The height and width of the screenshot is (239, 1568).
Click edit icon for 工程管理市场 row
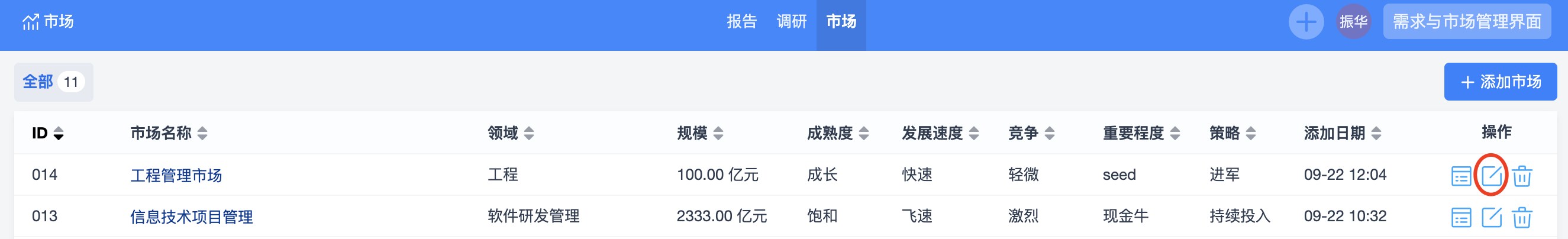[x=1491, y=176]
